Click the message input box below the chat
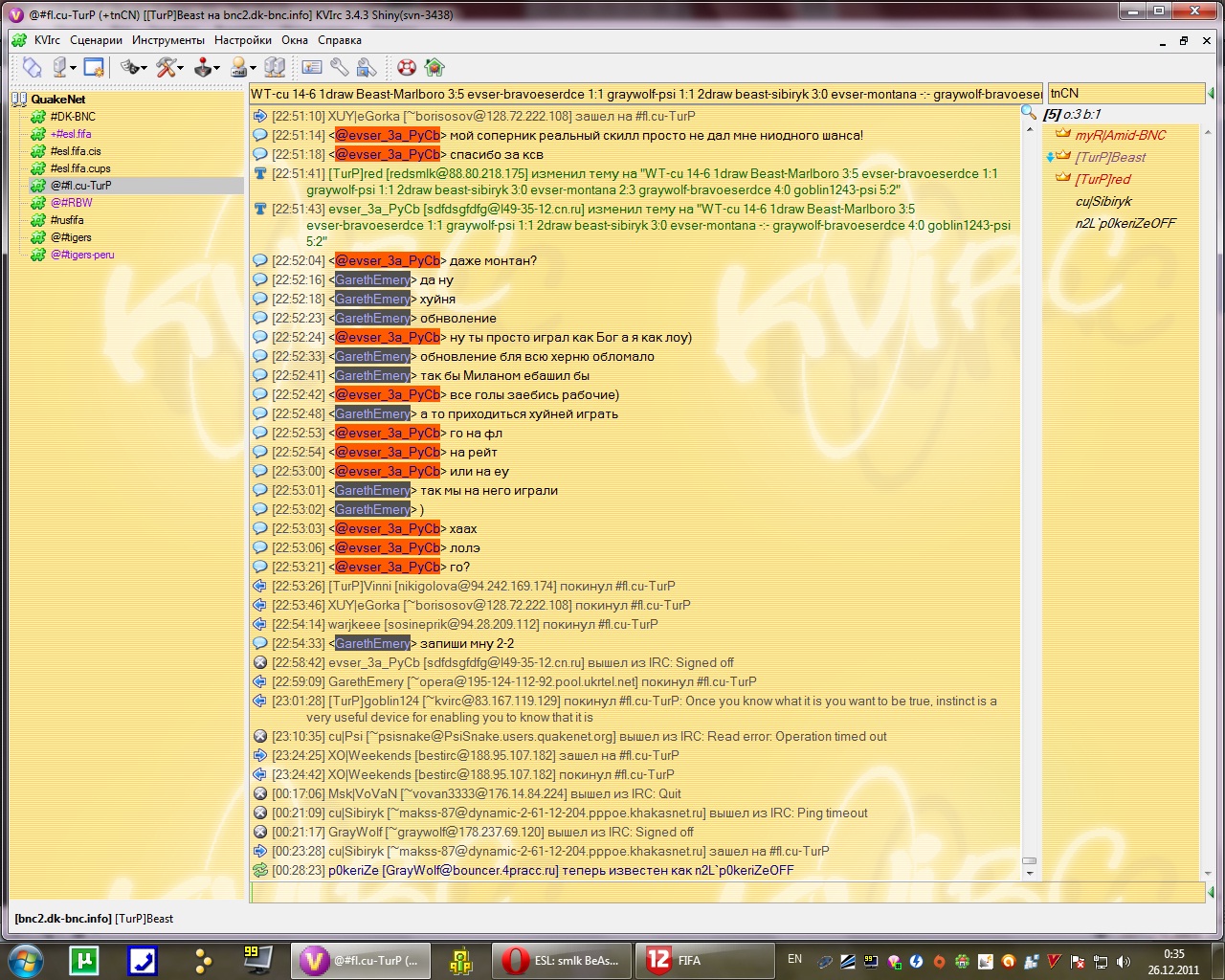1225x980 pixels. pos(727,892)
